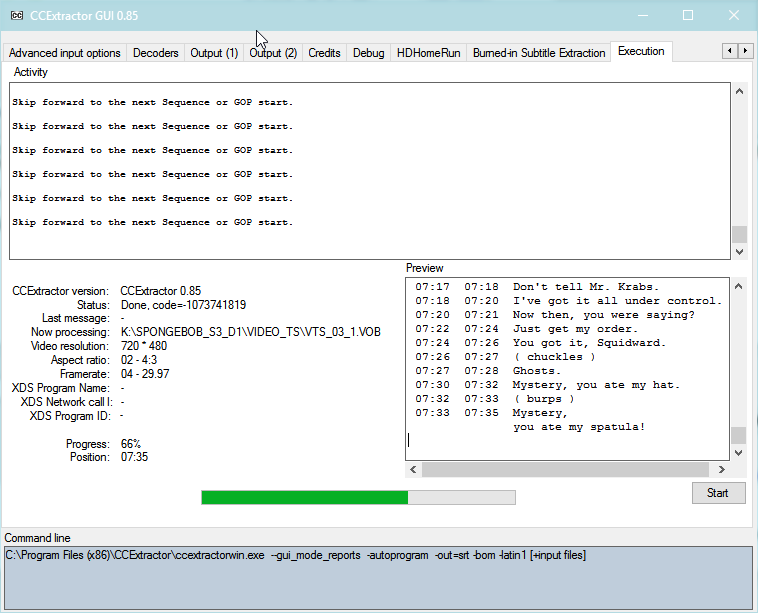Click preview line "Don't tell Mr. Krabs."
This screenshot has height=613, width=758.
click(x=586, y=287)
